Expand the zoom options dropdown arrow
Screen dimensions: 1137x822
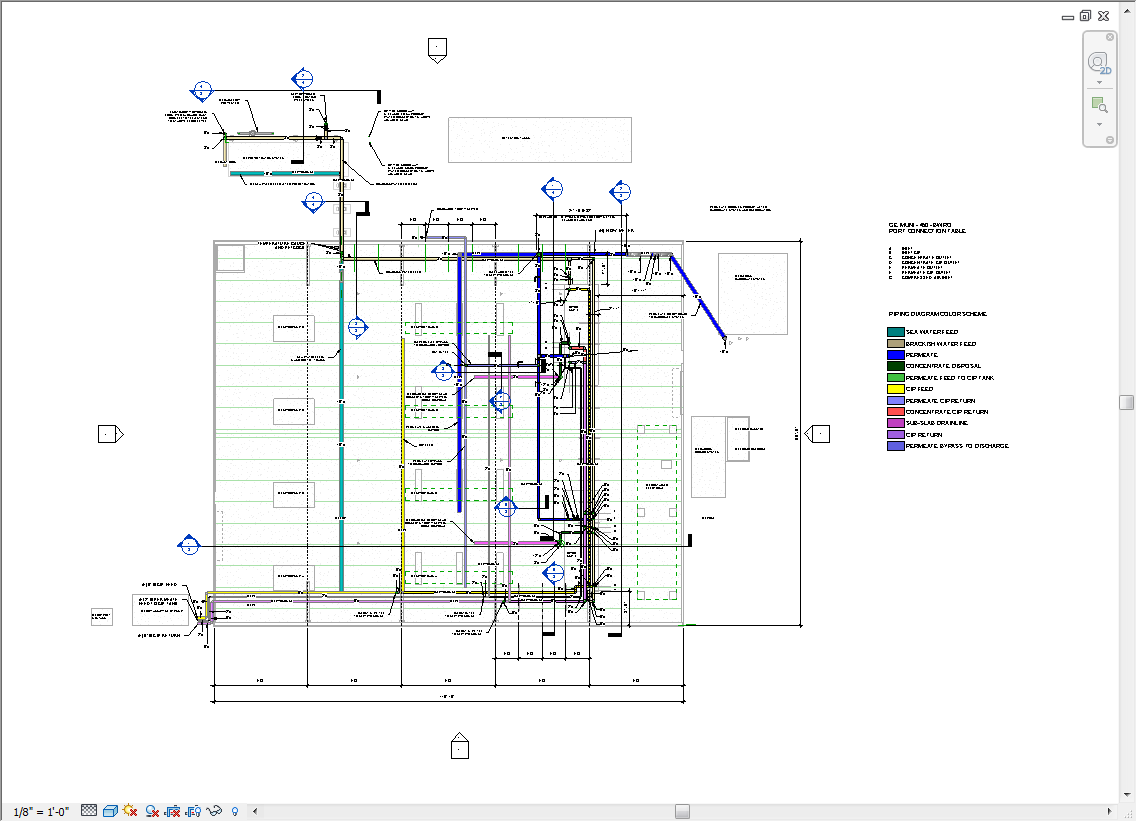[x=1099, y=125]
